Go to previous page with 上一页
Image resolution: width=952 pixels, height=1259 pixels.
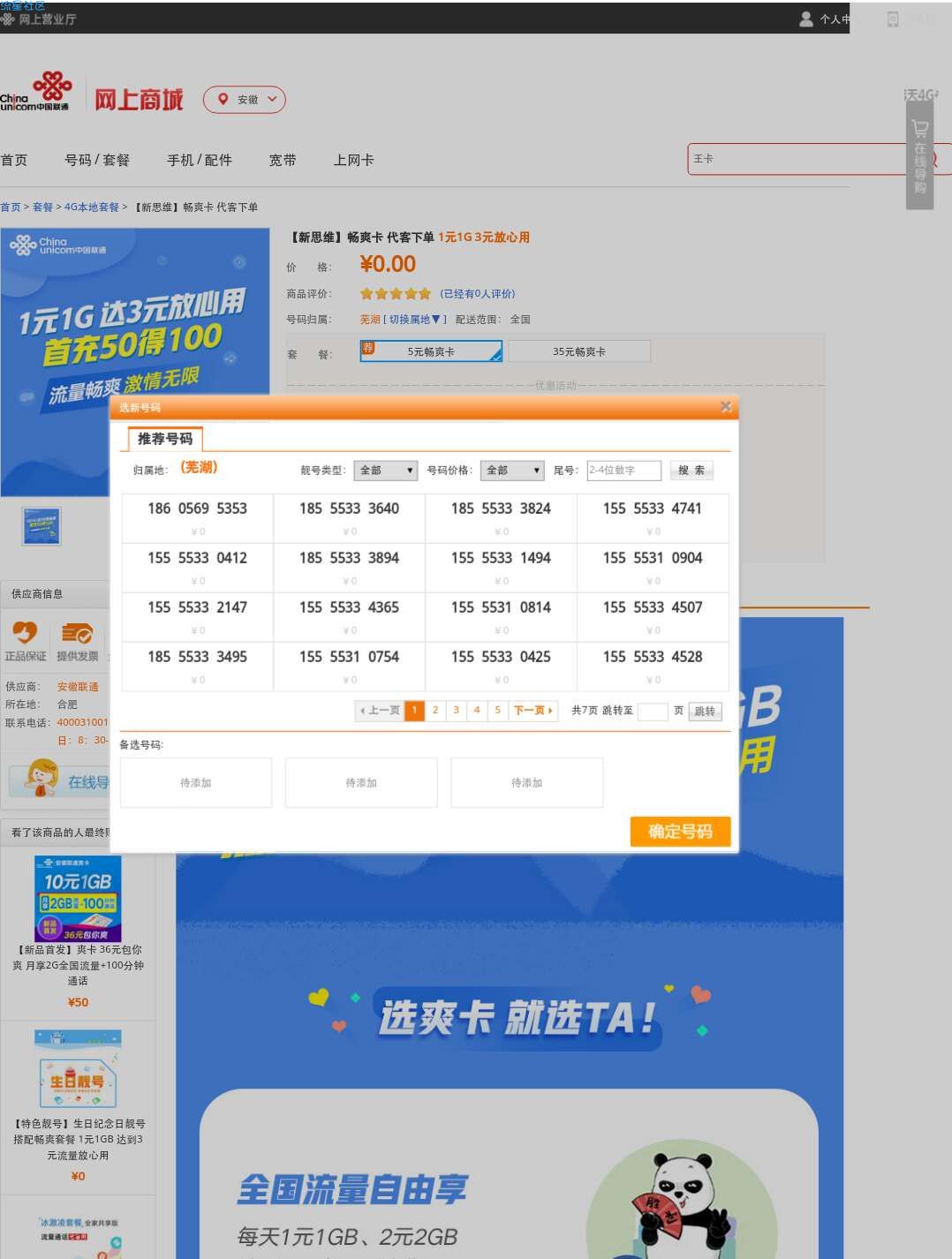pos(380,710)
